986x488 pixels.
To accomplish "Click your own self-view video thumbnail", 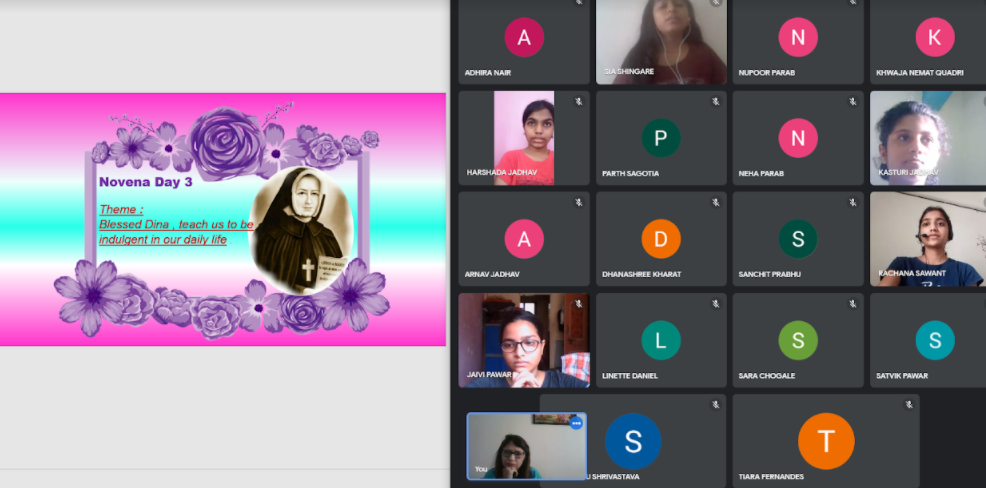I will (x=525, y=446).
